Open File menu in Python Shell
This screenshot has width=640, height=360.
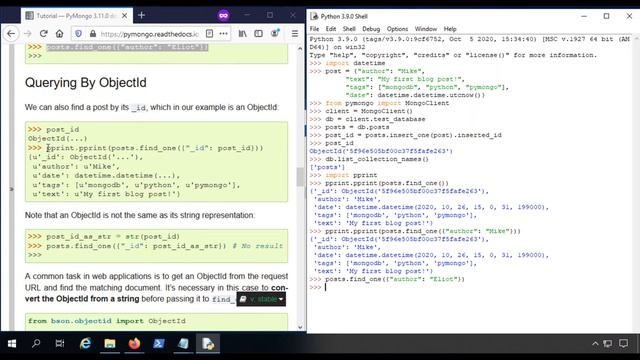(x=314, y=29)
